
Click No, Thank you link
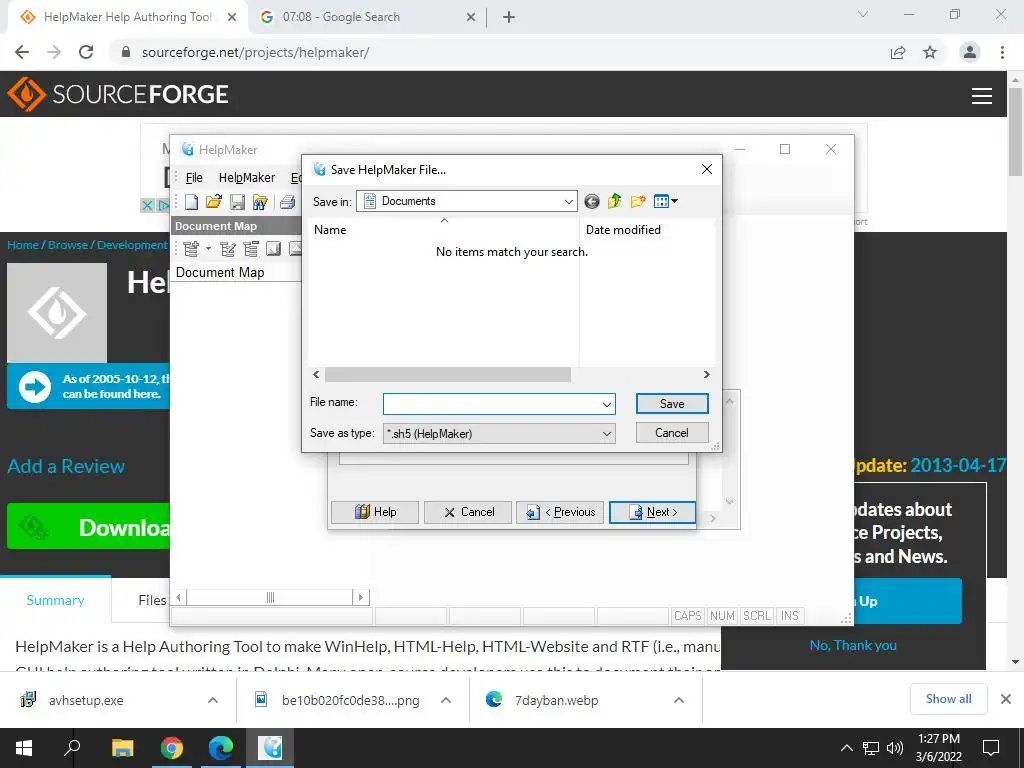[853, 645]
